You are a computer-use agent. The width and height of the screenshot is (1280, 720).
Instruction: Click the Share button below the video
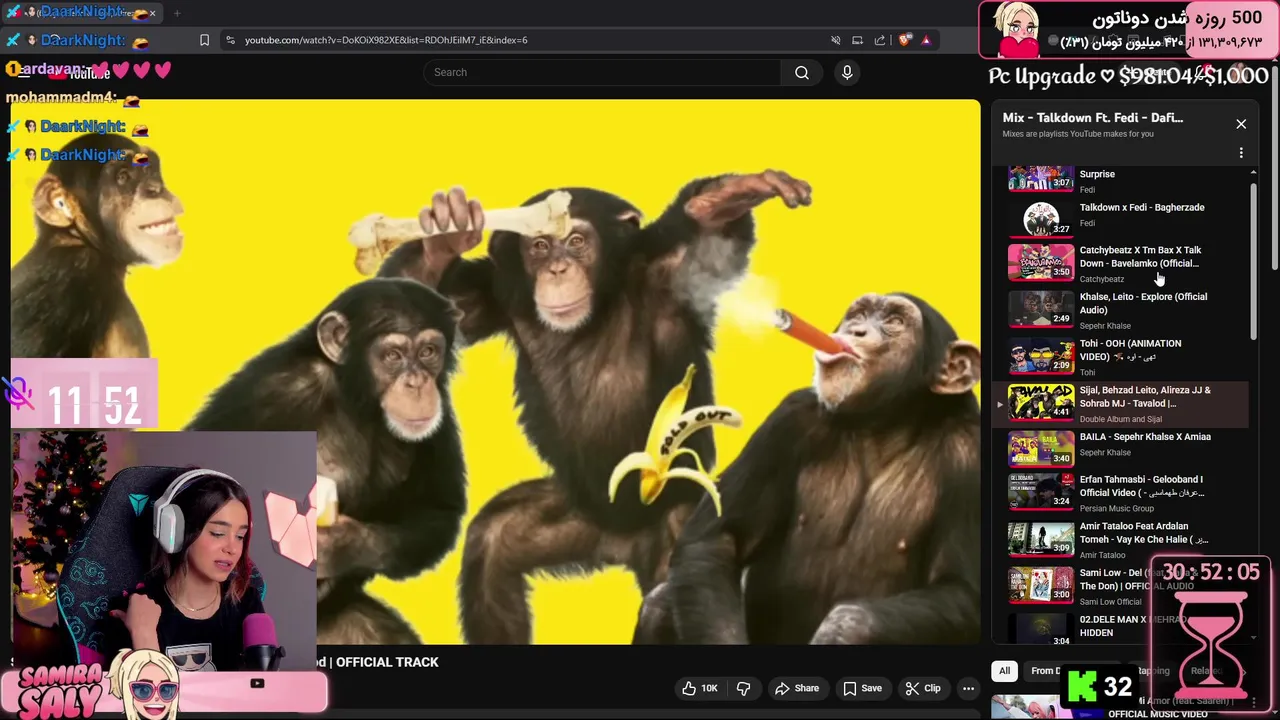point(797,688)
